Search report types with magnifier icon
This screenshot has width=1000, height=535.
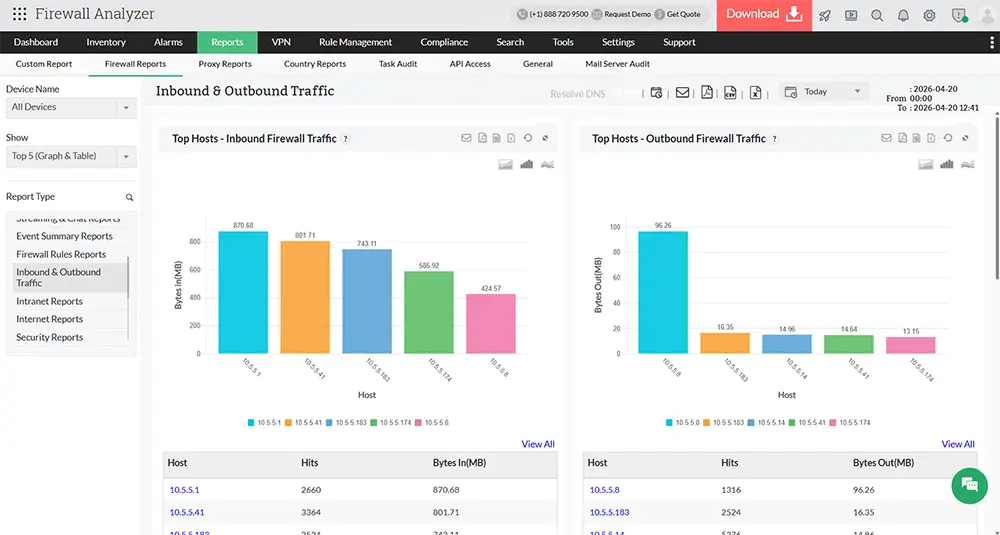coord(129,198)
